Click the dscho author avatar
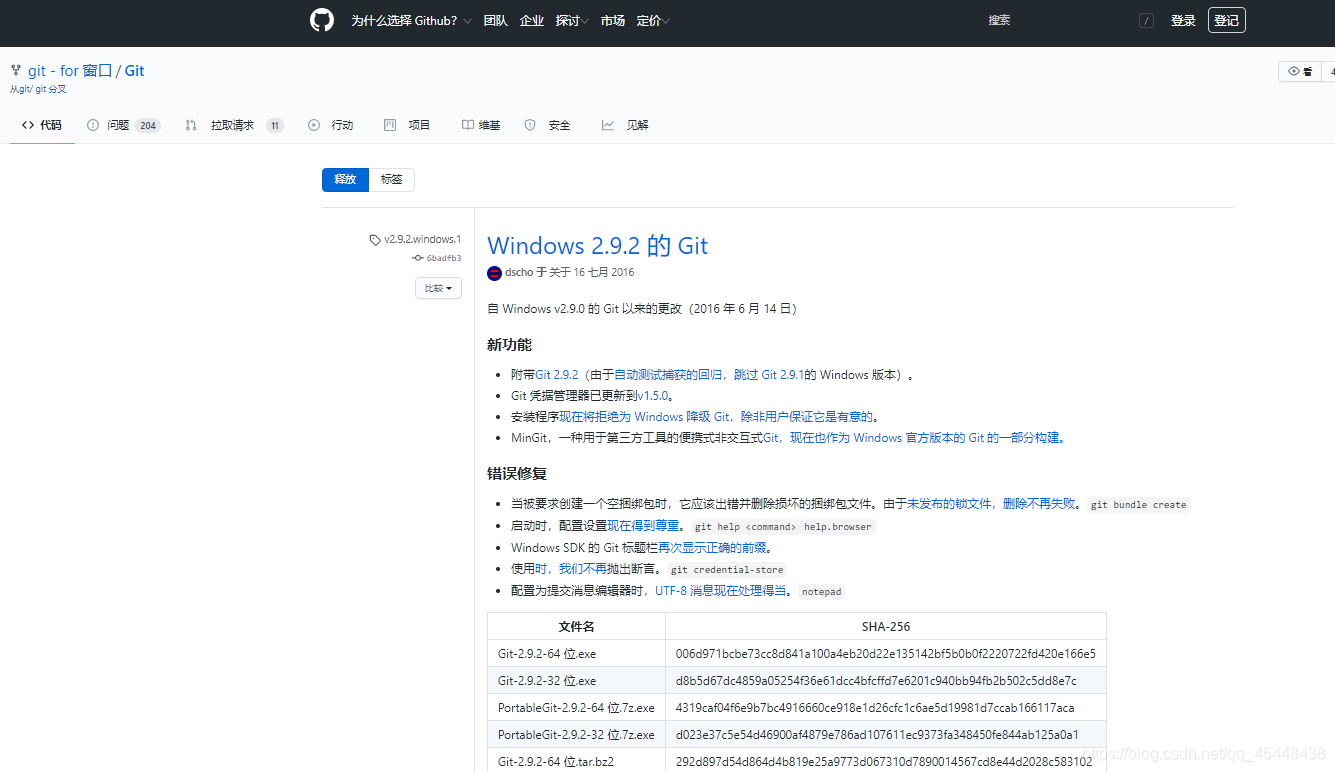The width and height of the screenshot is (1335, 772). click(494, 273)
